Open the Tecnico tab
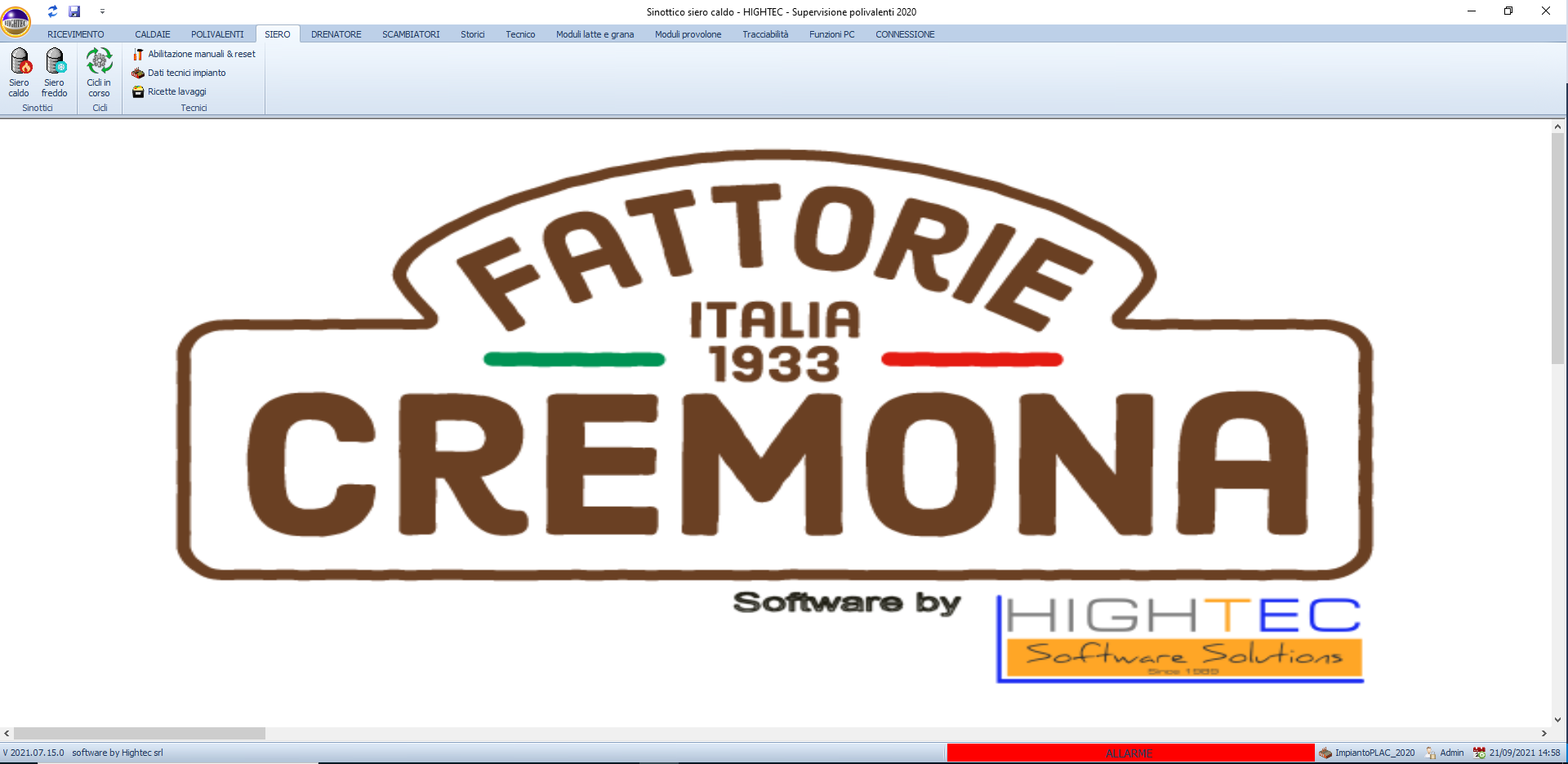1568x764 pixels. 520,34
